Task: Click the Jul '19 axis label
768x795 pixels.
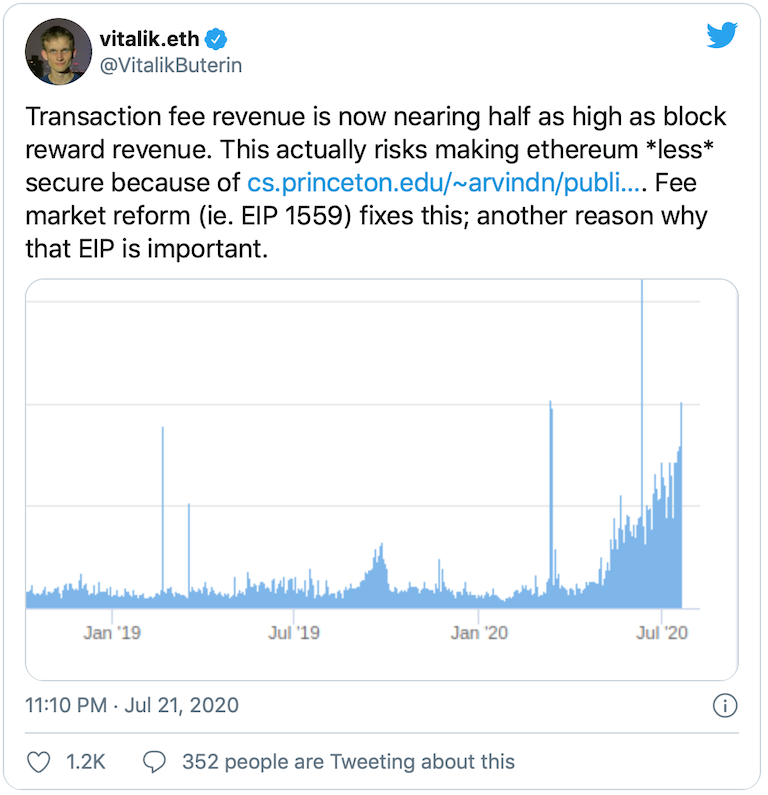Action: click(294, 632)
